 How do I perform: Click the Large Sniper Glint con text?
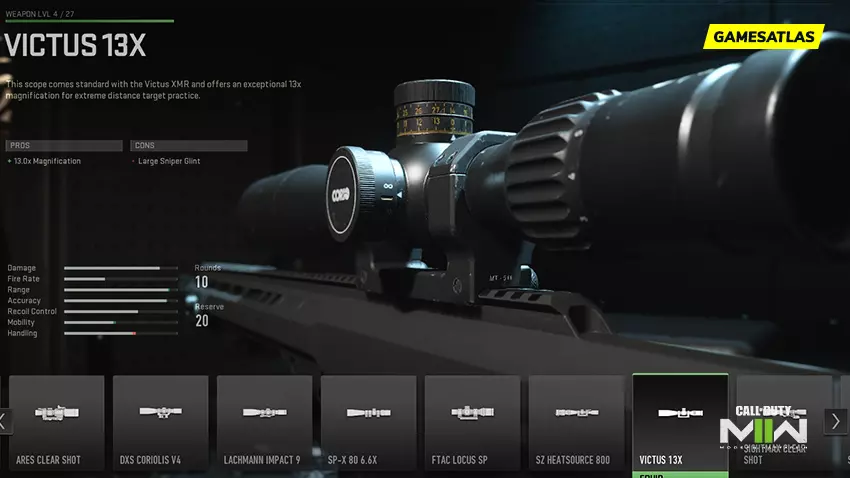point(169,161)
